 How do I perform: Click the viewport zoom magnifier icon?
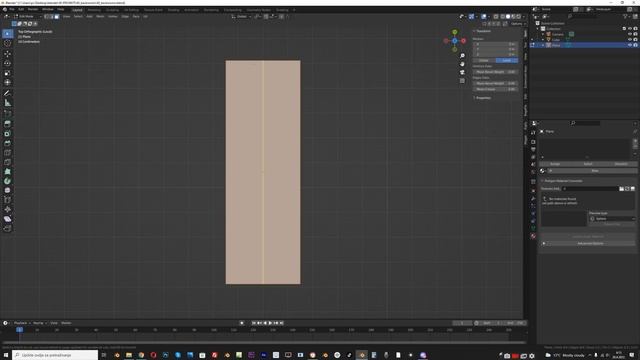coord(462,56)
